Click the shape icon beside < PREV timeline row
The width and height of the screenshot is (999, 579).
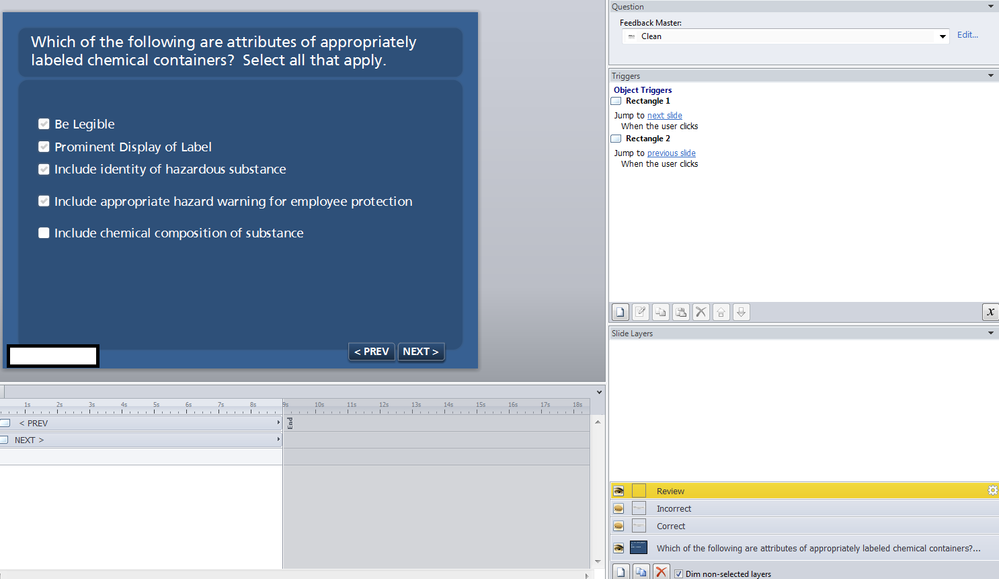point(5,423)
